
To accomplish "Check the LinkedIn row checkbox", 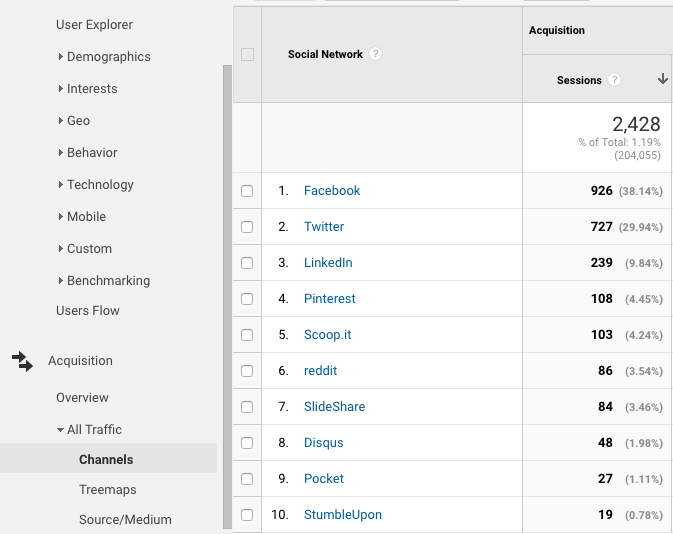I will pyautogui.click(x=247, y=263).
